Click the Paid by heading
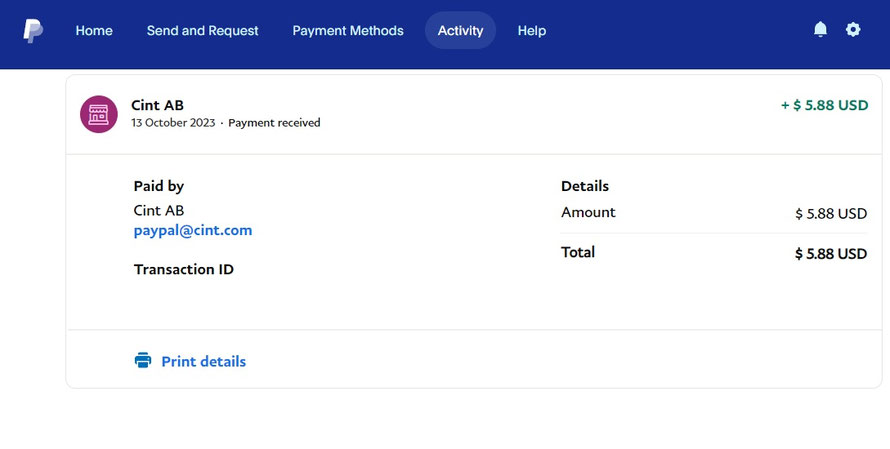 [159, 186]
